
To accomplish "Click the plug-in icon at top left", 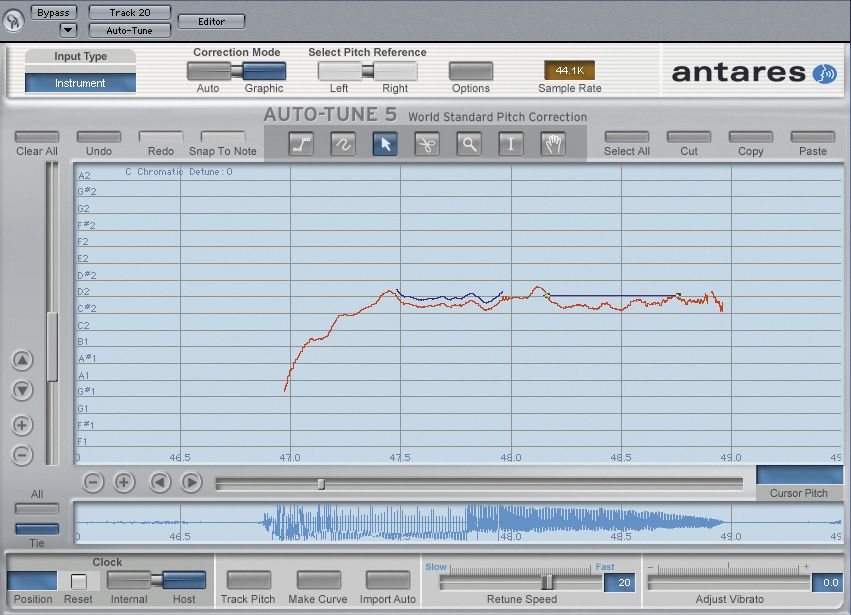I will [x=14, y=21].
